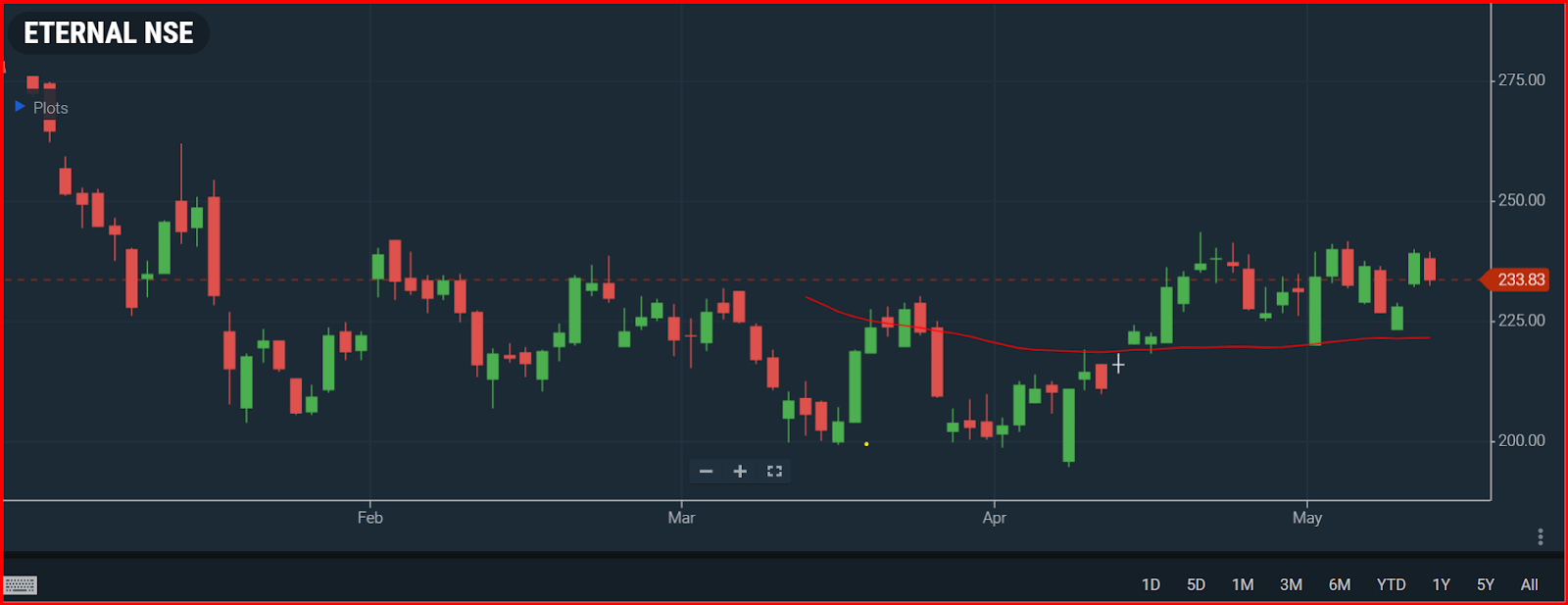Set chart range to 3M

point(1291,584)
